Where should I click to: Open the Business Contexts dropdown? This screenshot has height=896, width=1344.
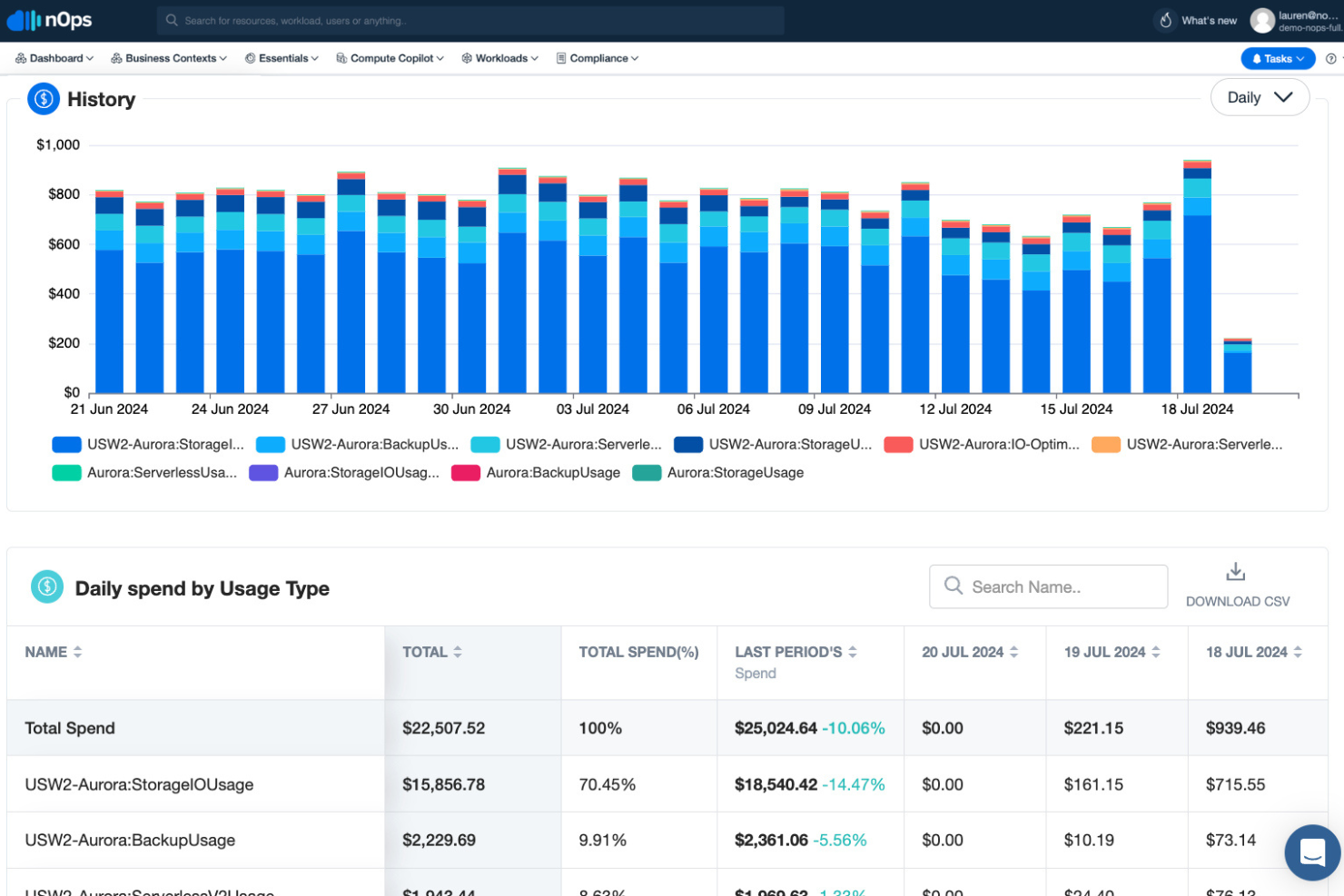tap(168, 57)
